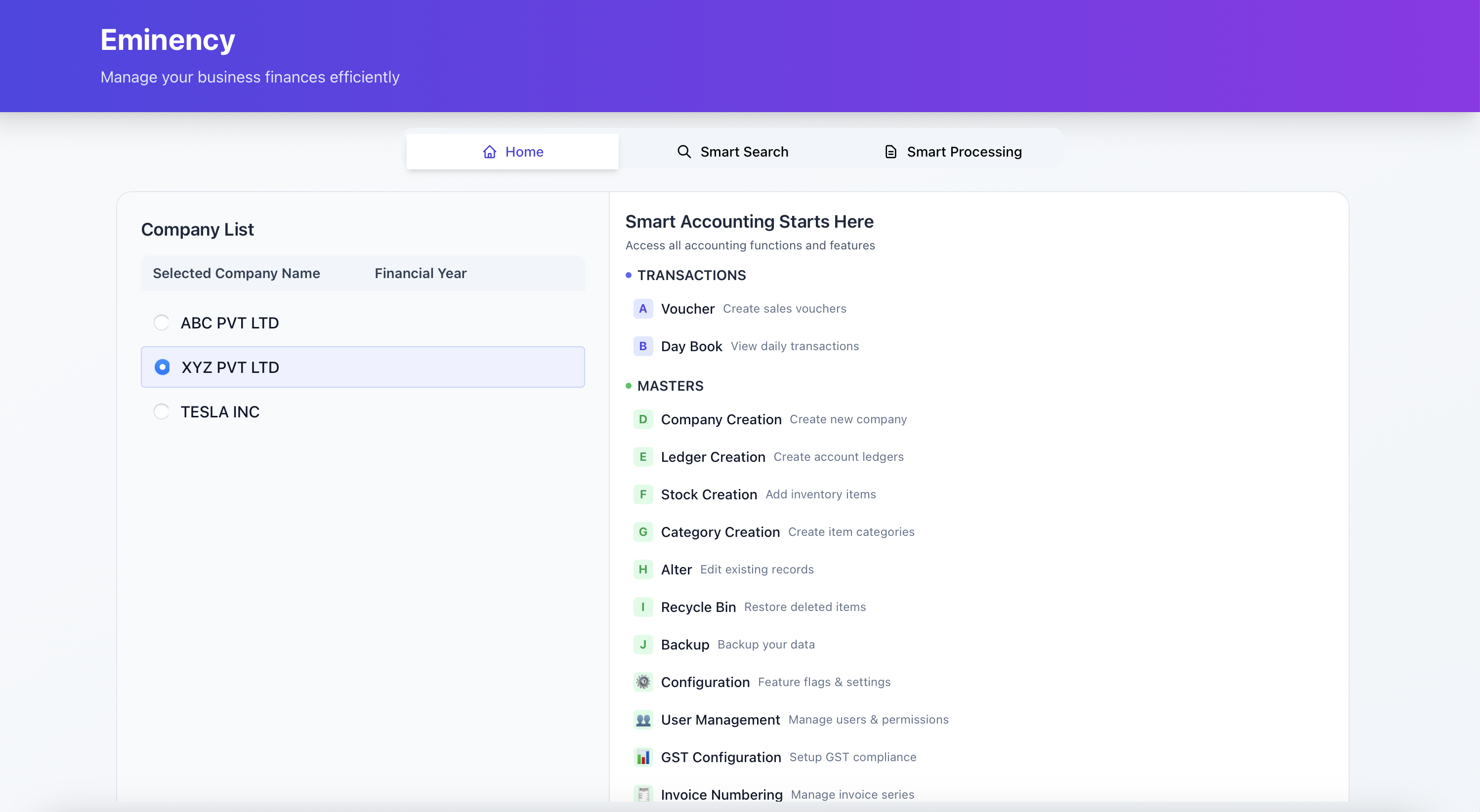
Task: Click the Backup 'J' shortcut badge
Action: tap(643, 645)
